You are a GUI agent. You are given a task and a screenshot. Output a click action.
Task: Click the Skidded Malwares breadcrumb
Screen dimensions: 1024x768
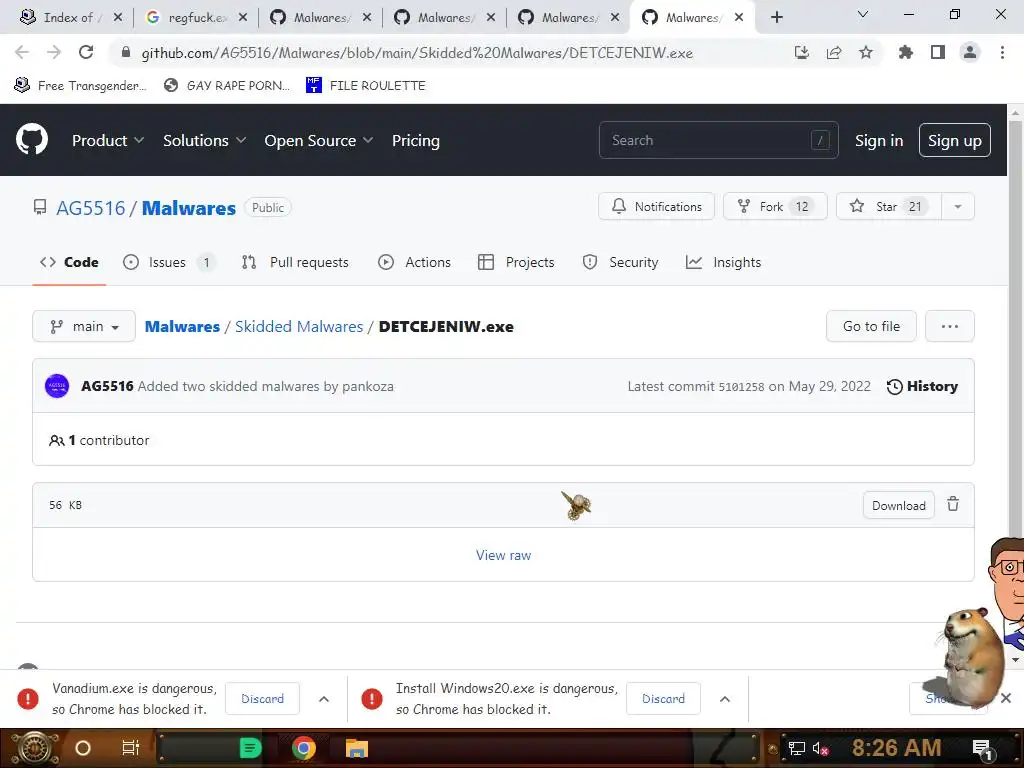pos(298,326)
